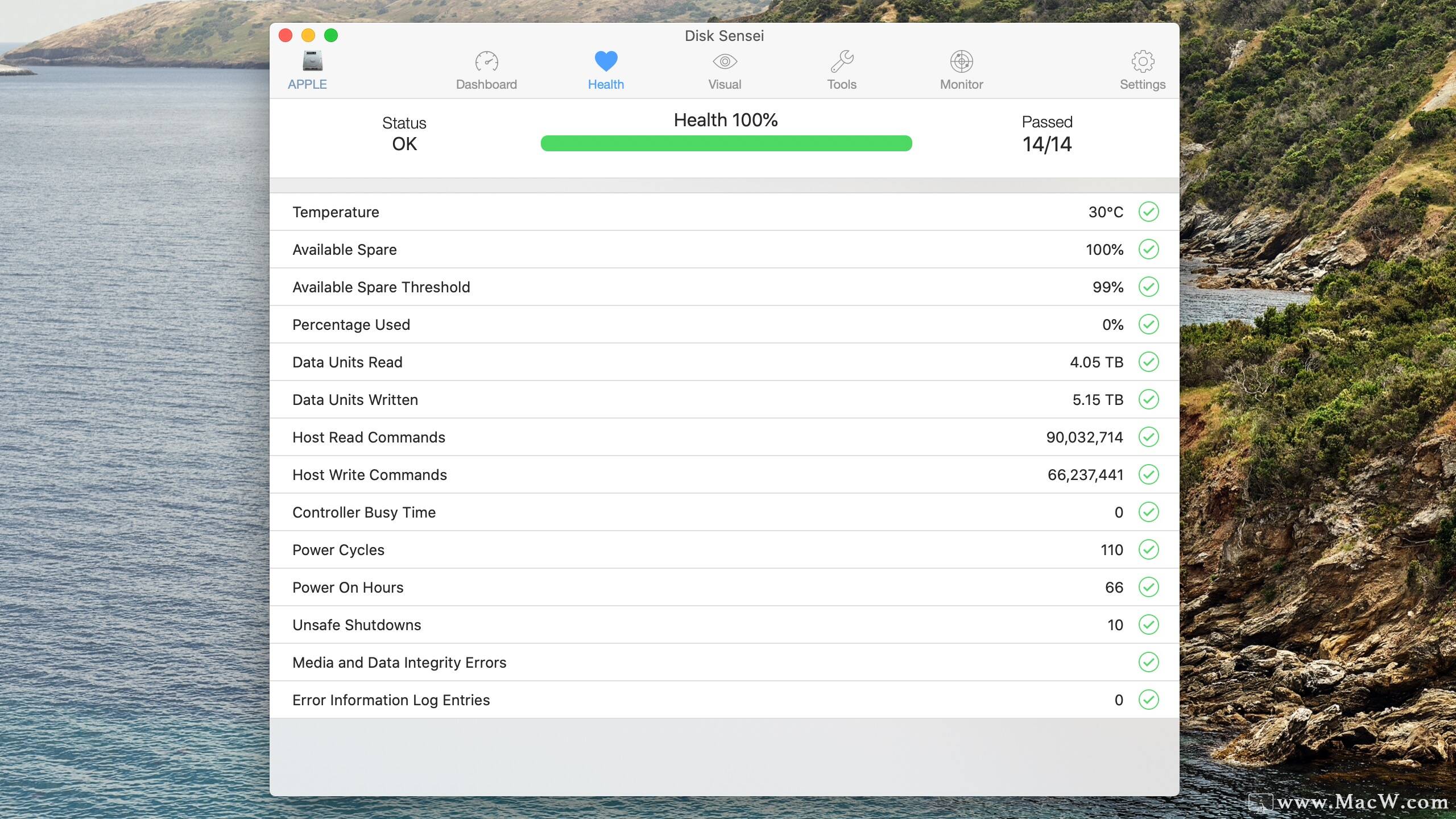Viewport: 1456px width, 819px height.
Task: Click the 99% threshold value
Action: click(x=1108, y=287)
